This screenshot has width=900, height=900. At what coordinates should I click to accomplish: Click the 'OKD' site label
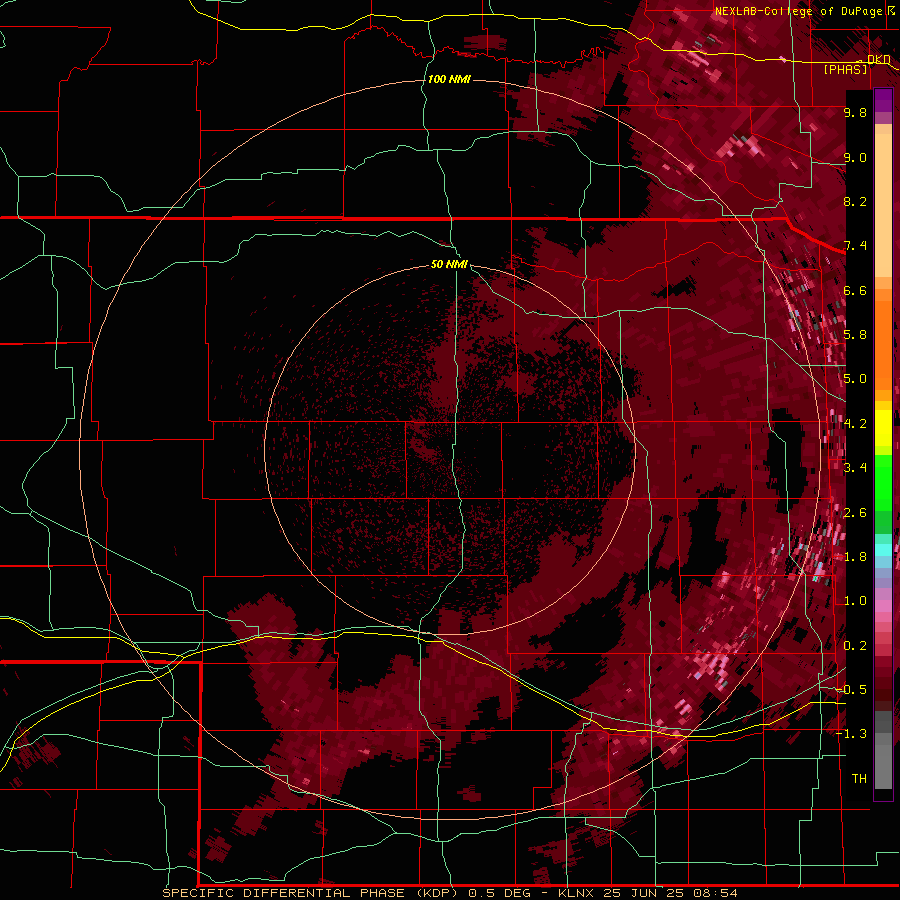coord(879,59)
